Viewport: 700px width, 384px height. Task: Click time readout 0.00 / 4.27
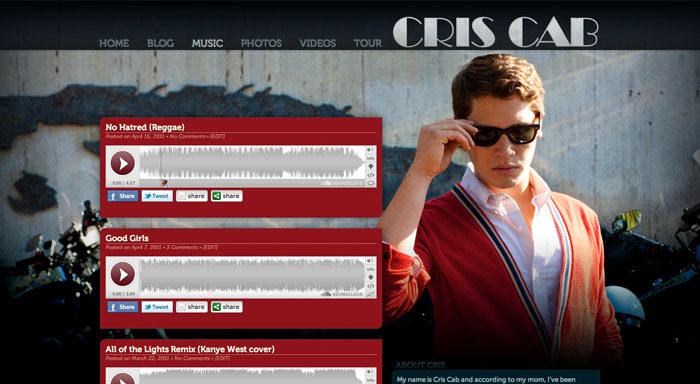point(123,183)
